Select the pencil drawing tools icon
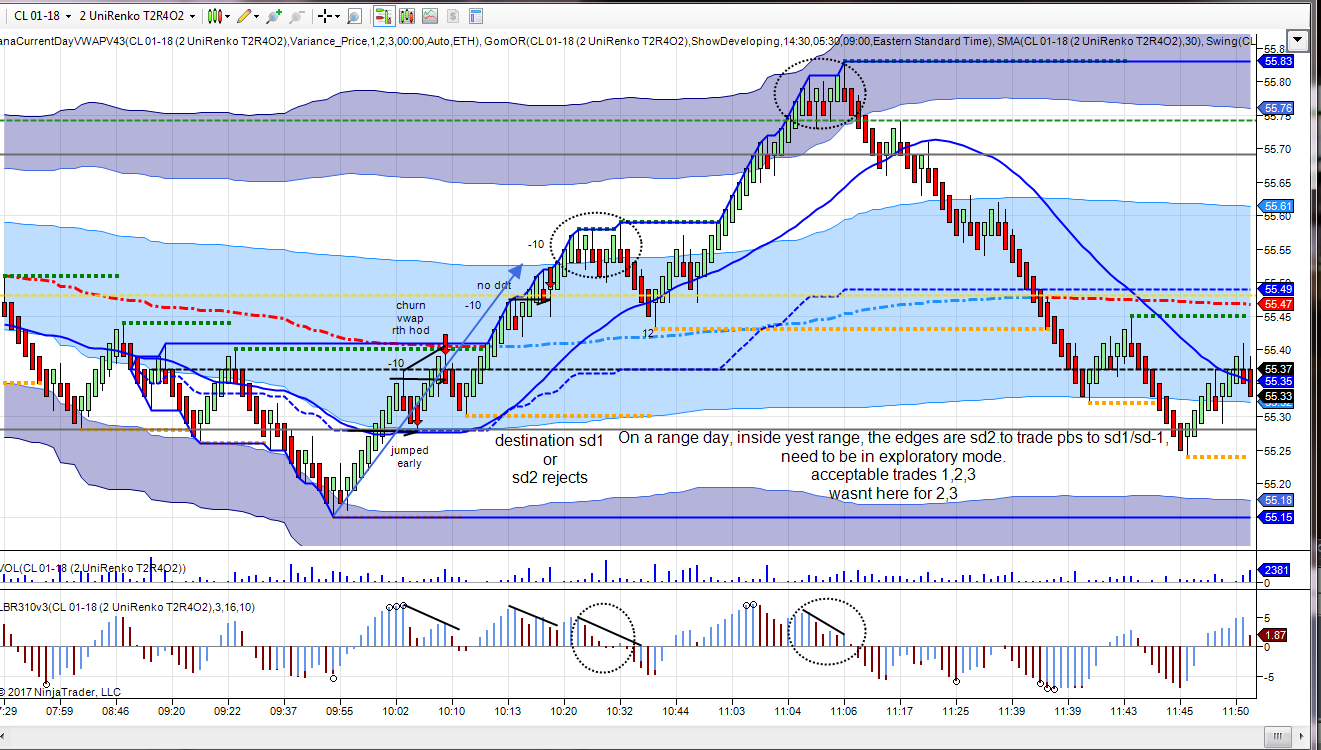This screenshot has width=1321, height=750. (x=245, y=16)
